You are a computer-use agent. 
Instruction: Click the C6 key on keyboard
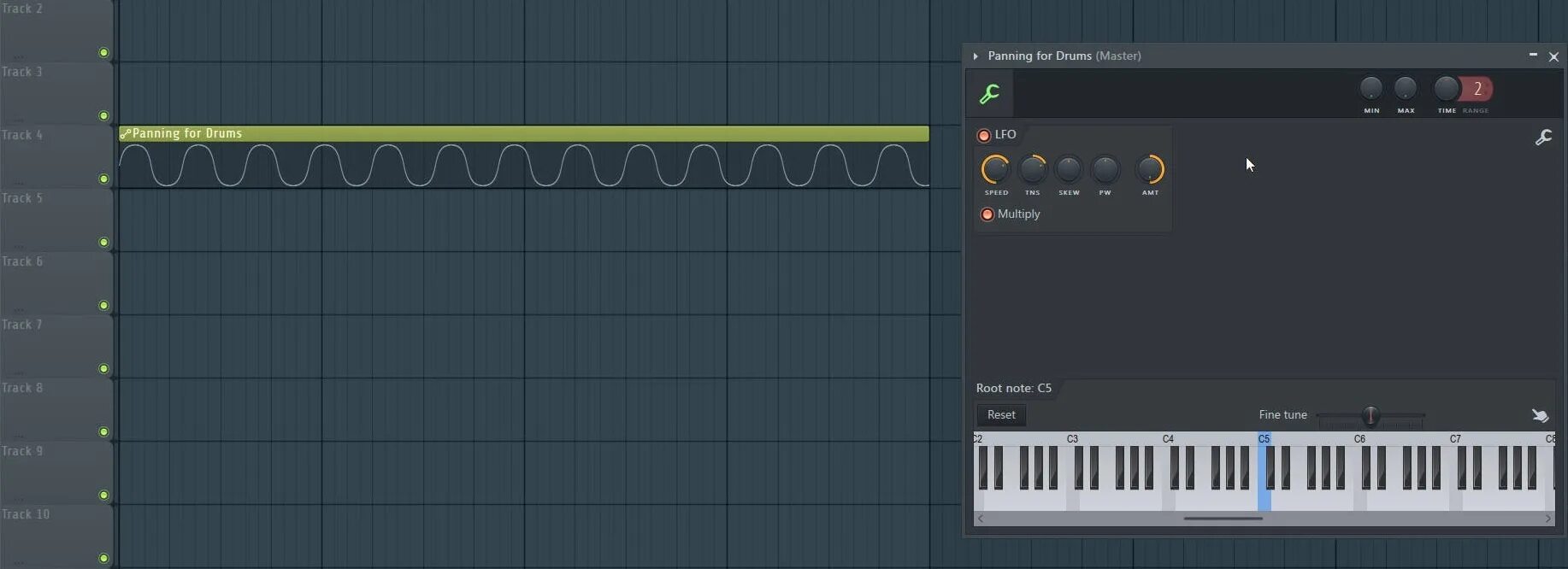[1359, 500]
